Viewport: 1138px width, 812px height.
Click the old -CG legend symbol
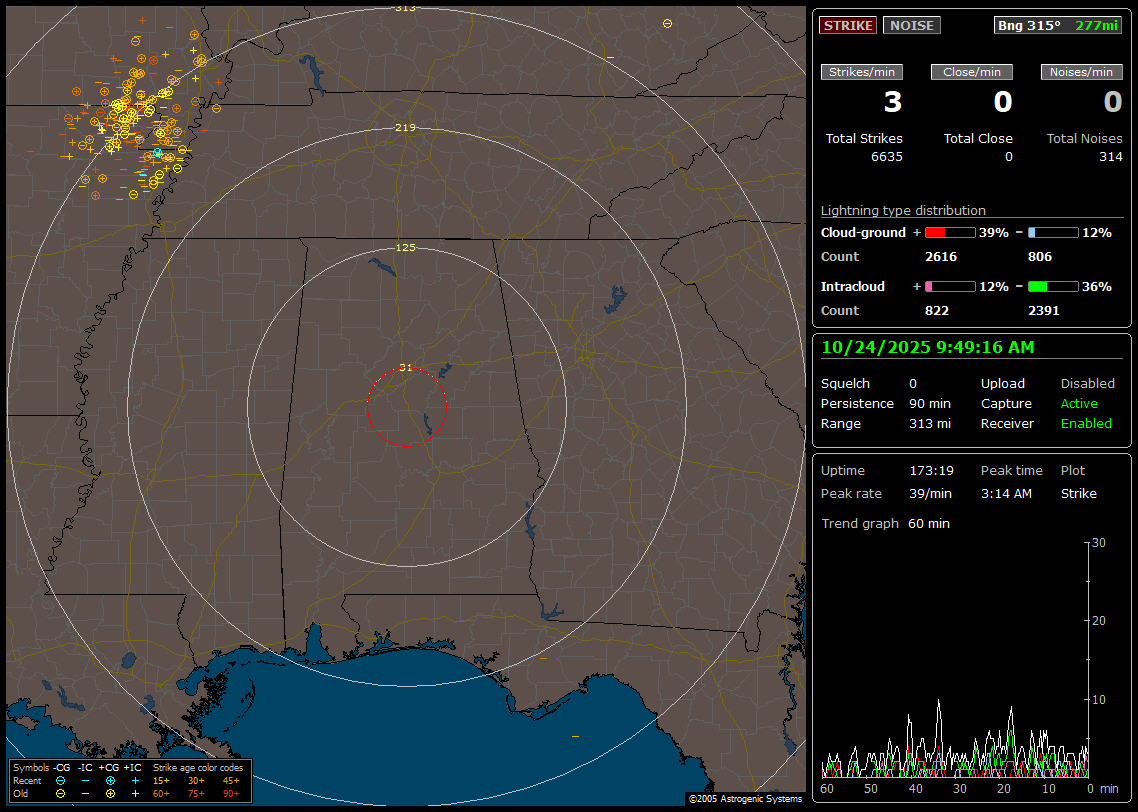click(61, 793)
